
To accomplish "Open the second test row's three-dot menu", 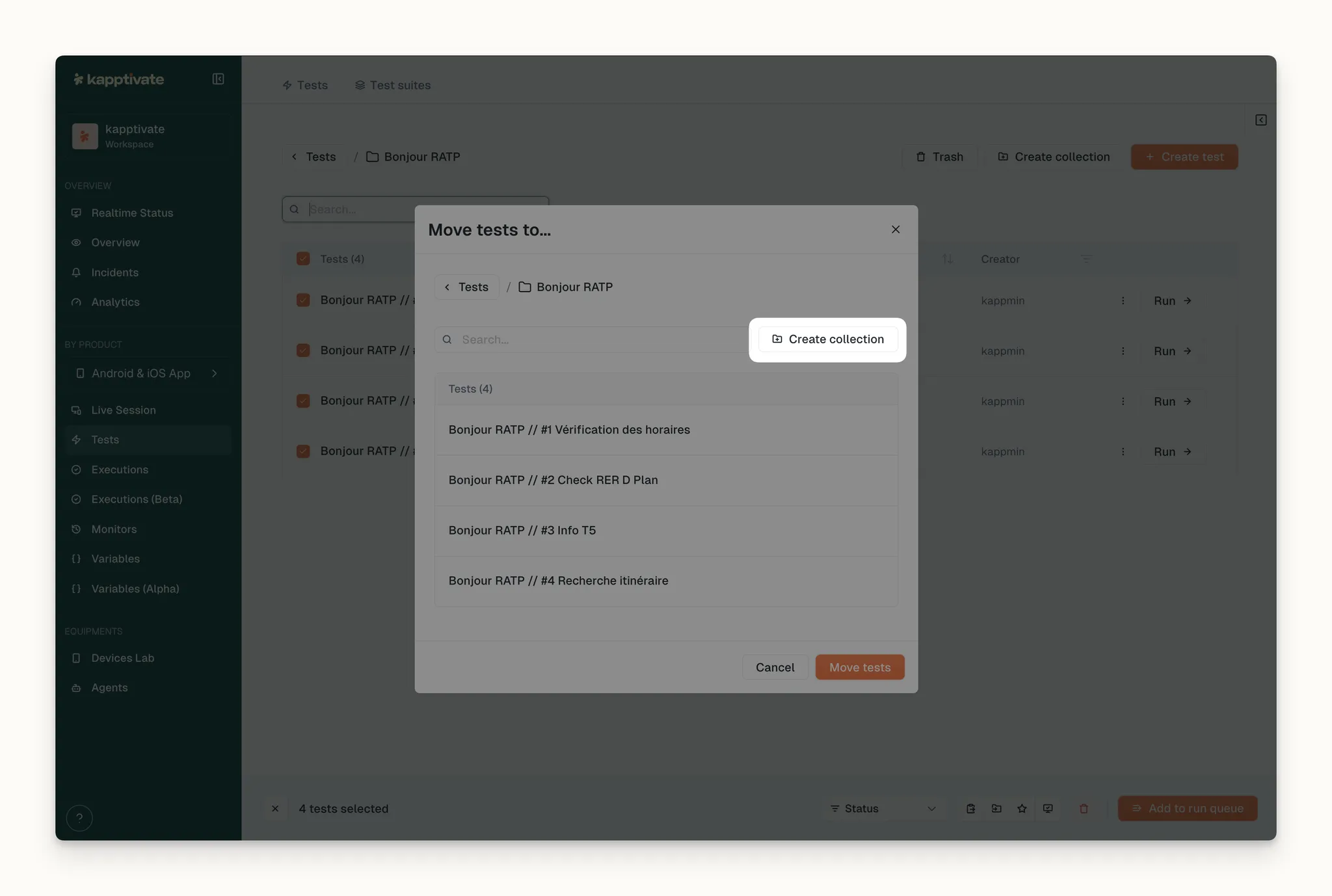I will click(x=1123, y=351).
